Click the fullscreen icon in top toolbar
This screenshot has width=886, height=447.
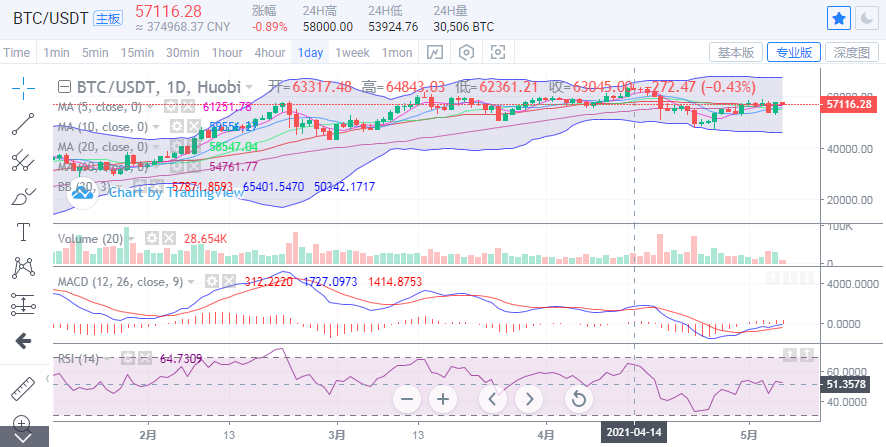pos(497,52)
